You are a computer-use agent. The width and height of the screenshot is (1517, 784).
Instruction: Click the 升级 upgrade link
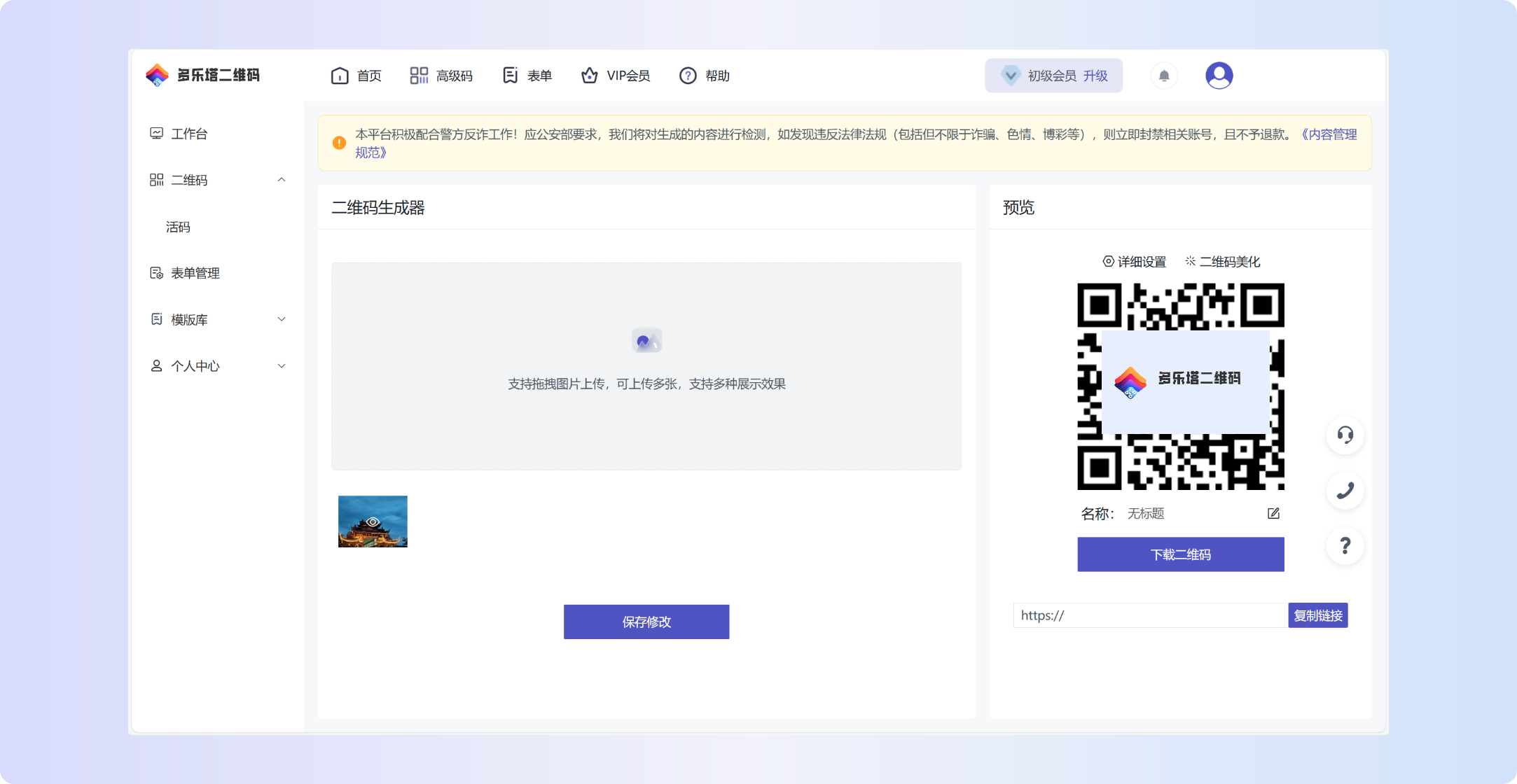[x=1097, y=75]
